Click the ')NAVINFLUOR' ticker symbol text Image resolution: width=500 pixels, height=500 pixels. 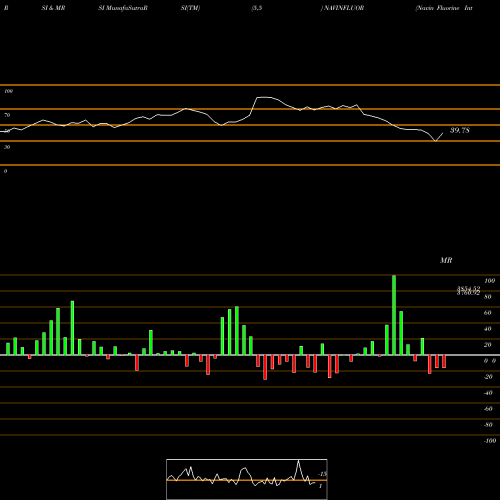[342, 8]
